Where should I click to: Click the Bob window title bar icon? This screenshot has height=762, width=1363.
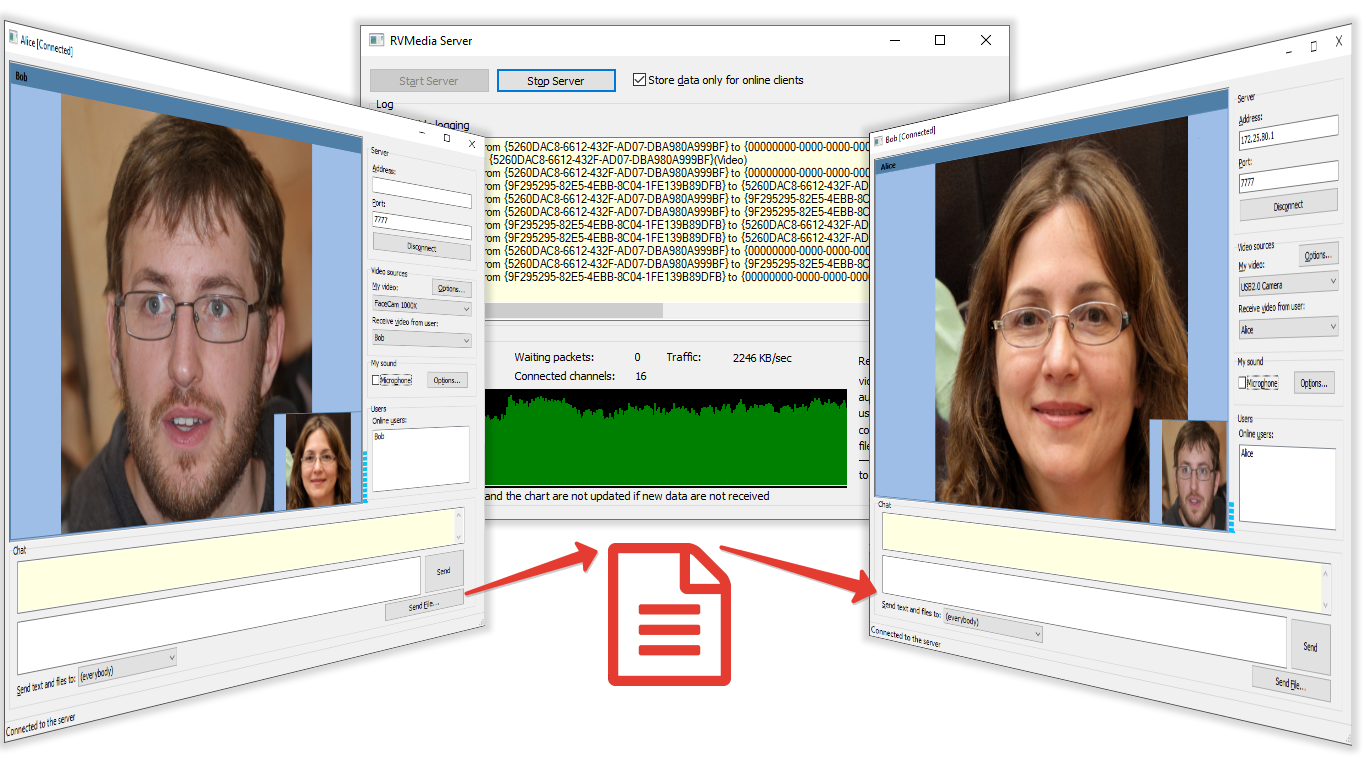click(878, 138)
